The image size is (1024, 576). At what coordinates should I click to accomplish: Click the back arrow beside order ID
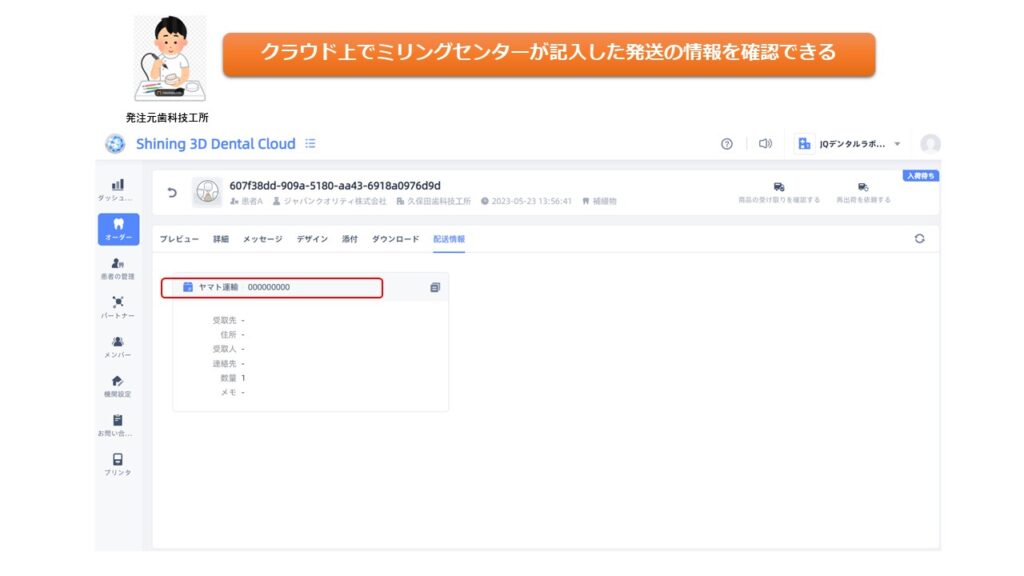171,192
